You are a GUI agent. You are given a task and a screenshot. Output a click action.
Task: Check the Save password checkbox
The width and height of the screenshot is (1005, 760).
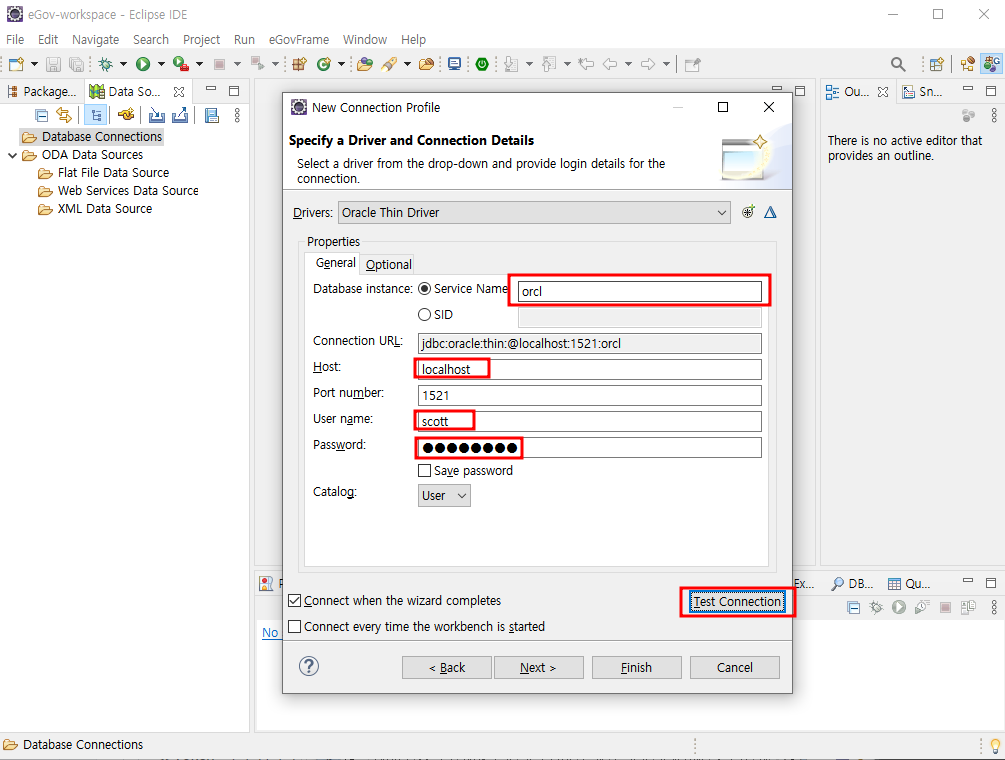(424, 471)
